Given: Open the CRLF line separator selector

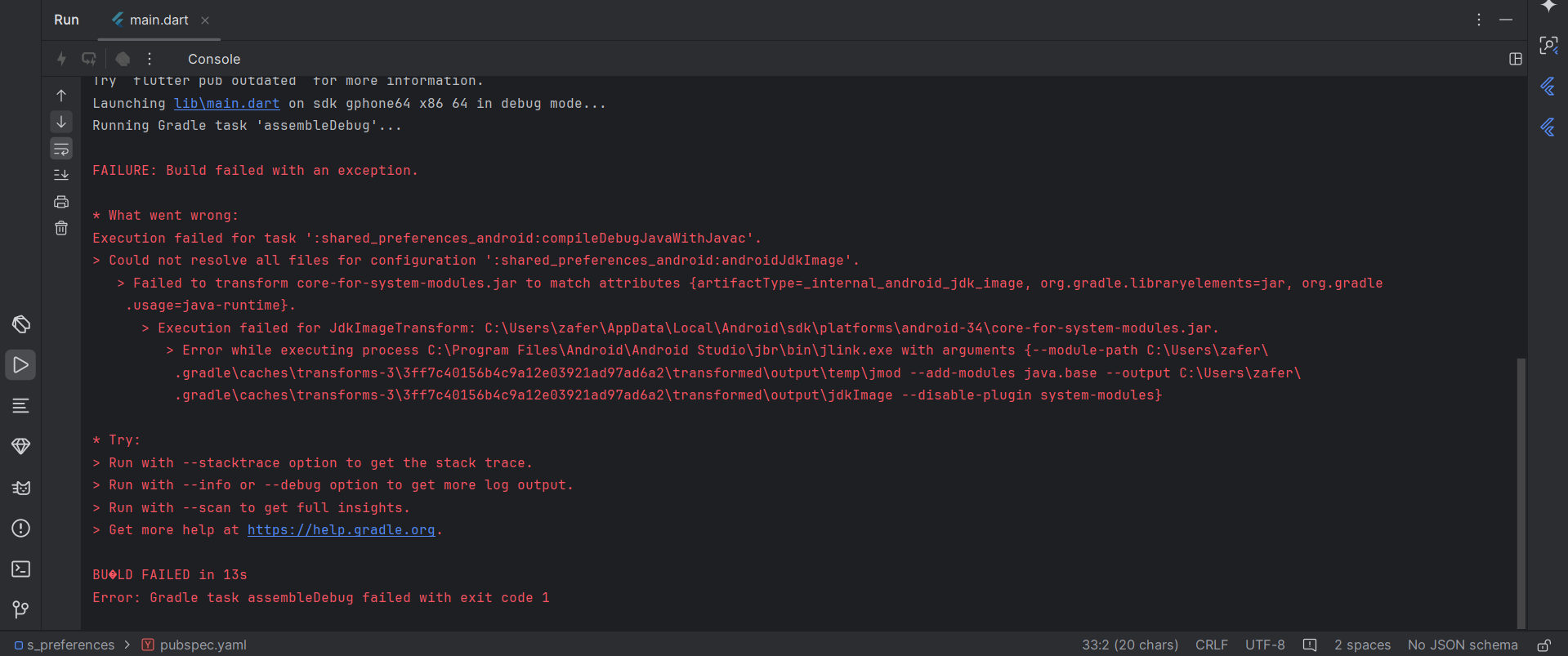Looking at the screenshot, I should coord(1212,645).
